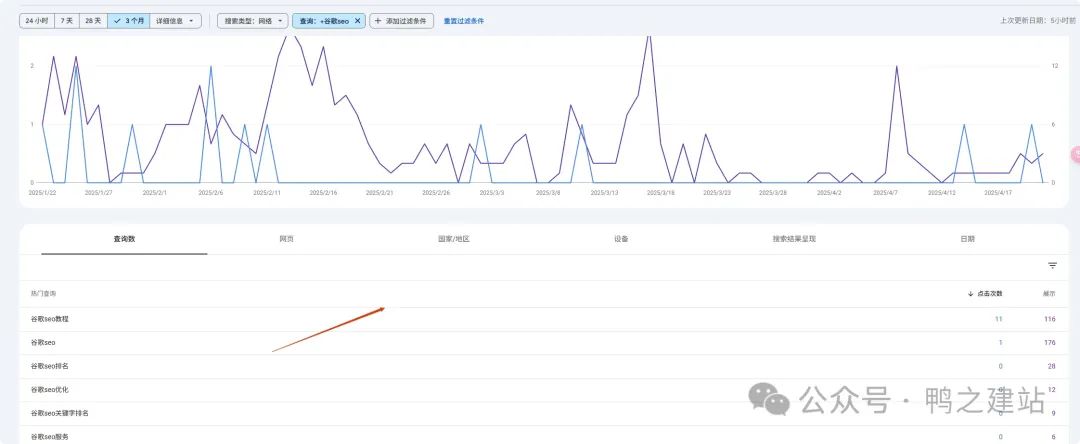The image size is (1080, 444).
Task: Click the 116 impressions value
Action: tap(1049, 319)
